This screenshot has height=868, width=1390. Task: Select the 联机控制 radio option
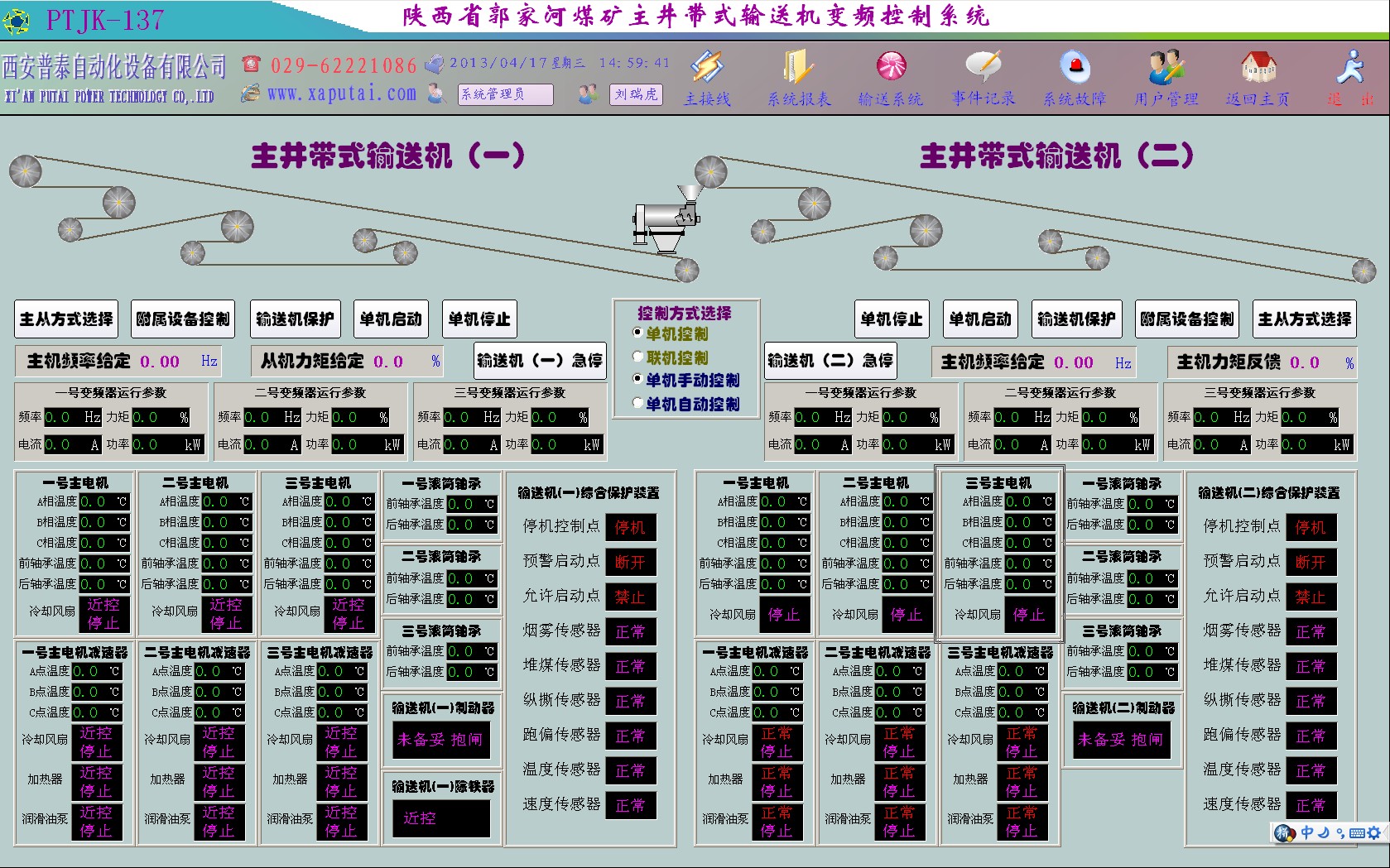(637, 357)
